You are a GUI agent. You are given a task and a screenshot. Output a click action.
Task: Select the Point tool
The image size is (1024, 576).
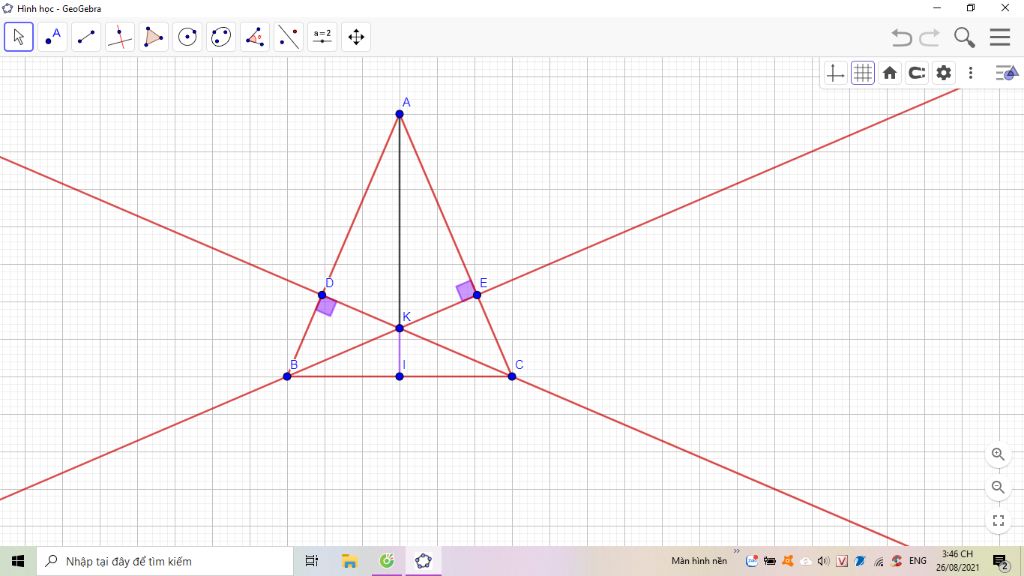coord(52,37)
